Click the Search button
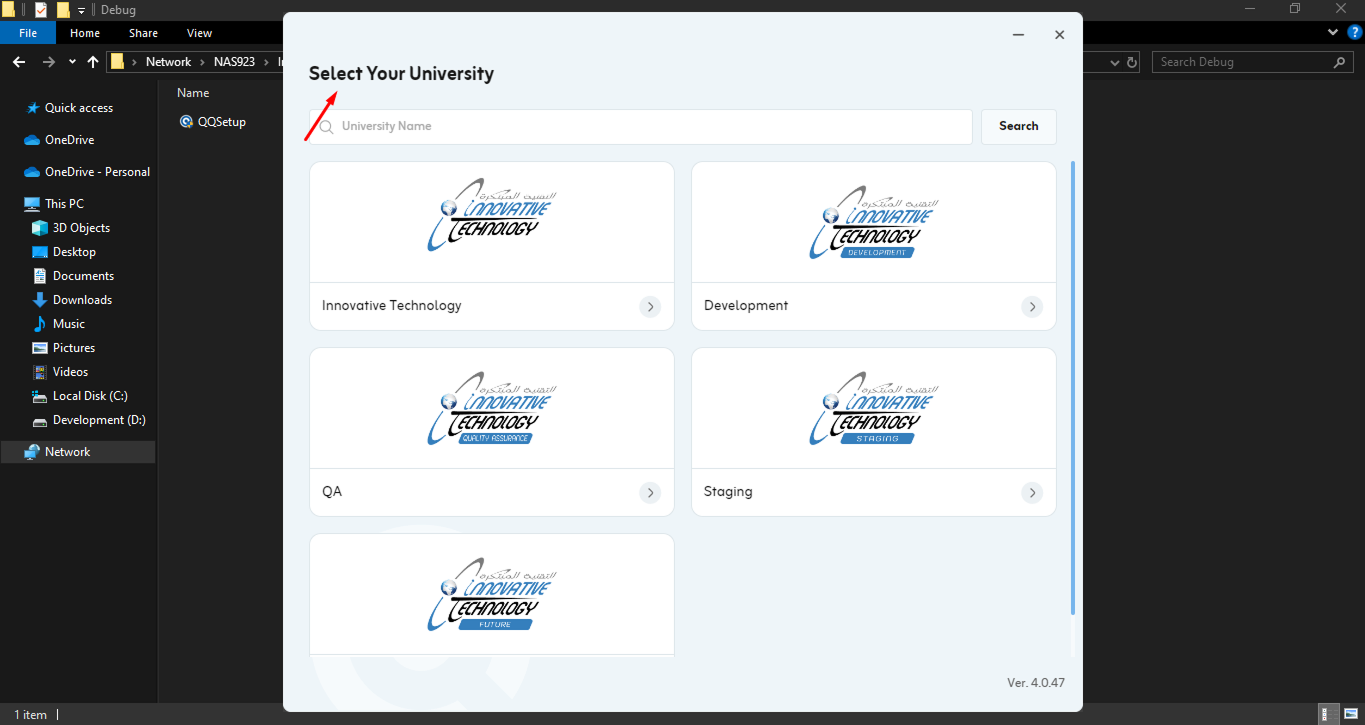The height and width of the screenshot is (725, 1365). [x=1018, y=126]
